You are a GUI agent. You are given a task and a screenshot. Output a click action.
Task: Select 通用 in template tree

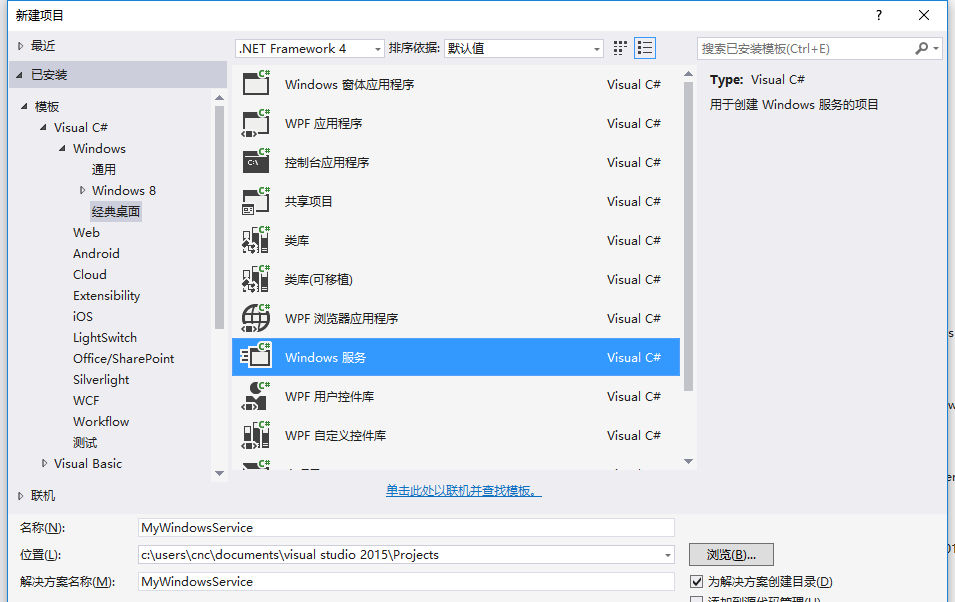(x=104, y=169)
